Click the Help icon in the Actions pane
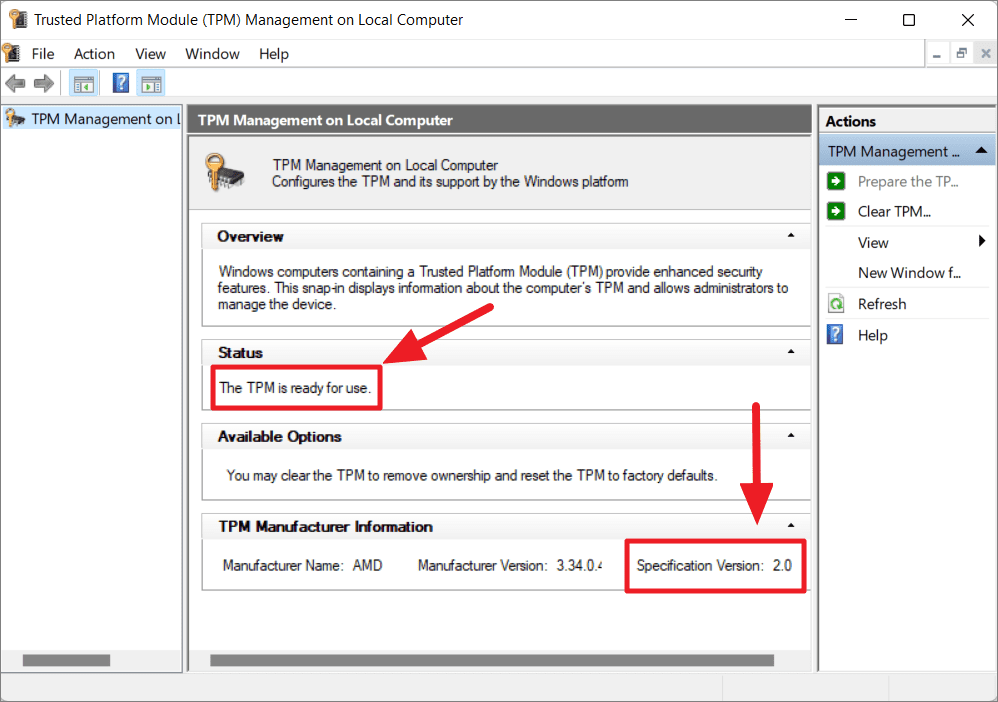Screen dimensions: 998x702 [x=835, y=335]
